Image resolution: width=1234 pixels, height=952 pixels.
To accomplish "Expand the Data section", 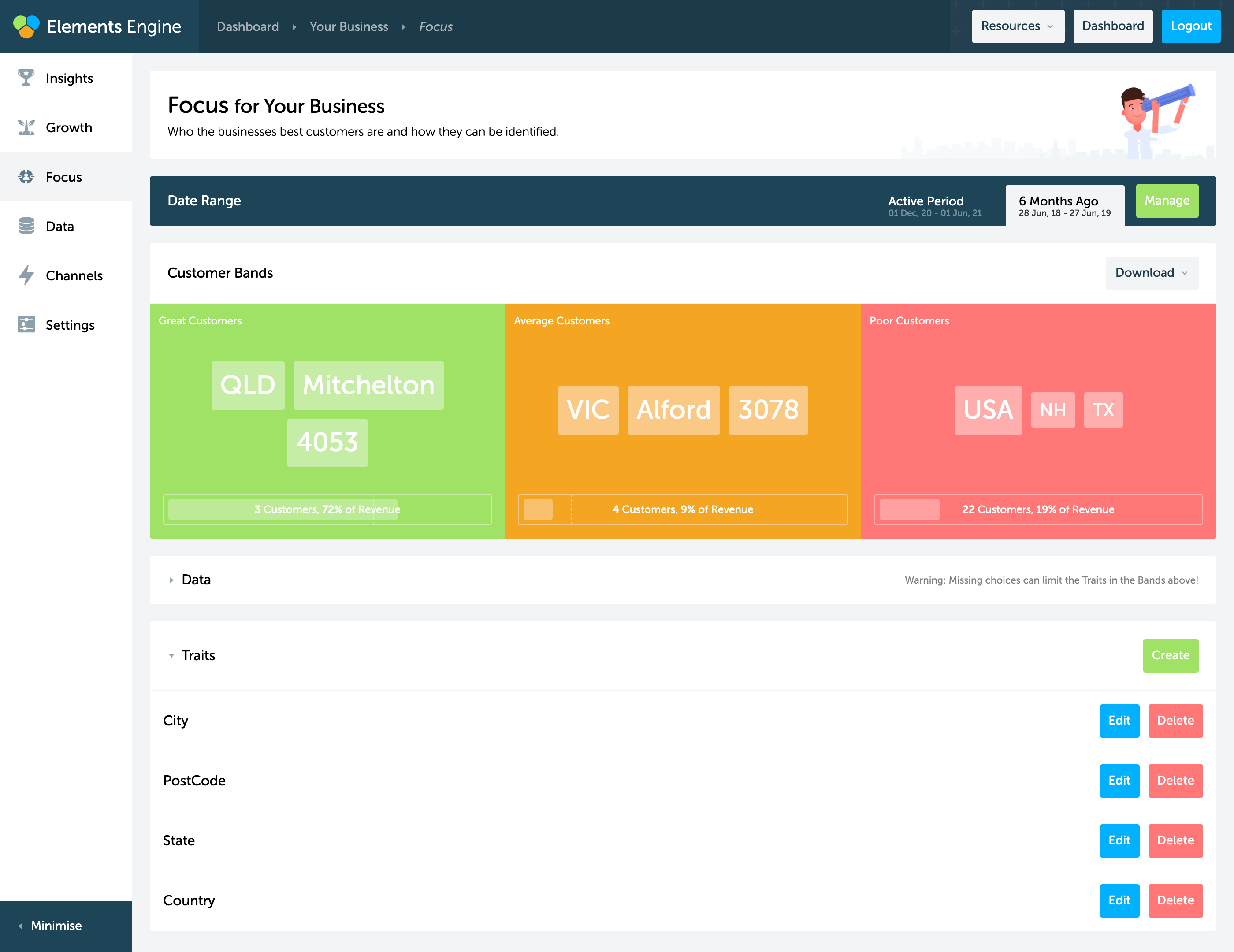I will 172,580.
